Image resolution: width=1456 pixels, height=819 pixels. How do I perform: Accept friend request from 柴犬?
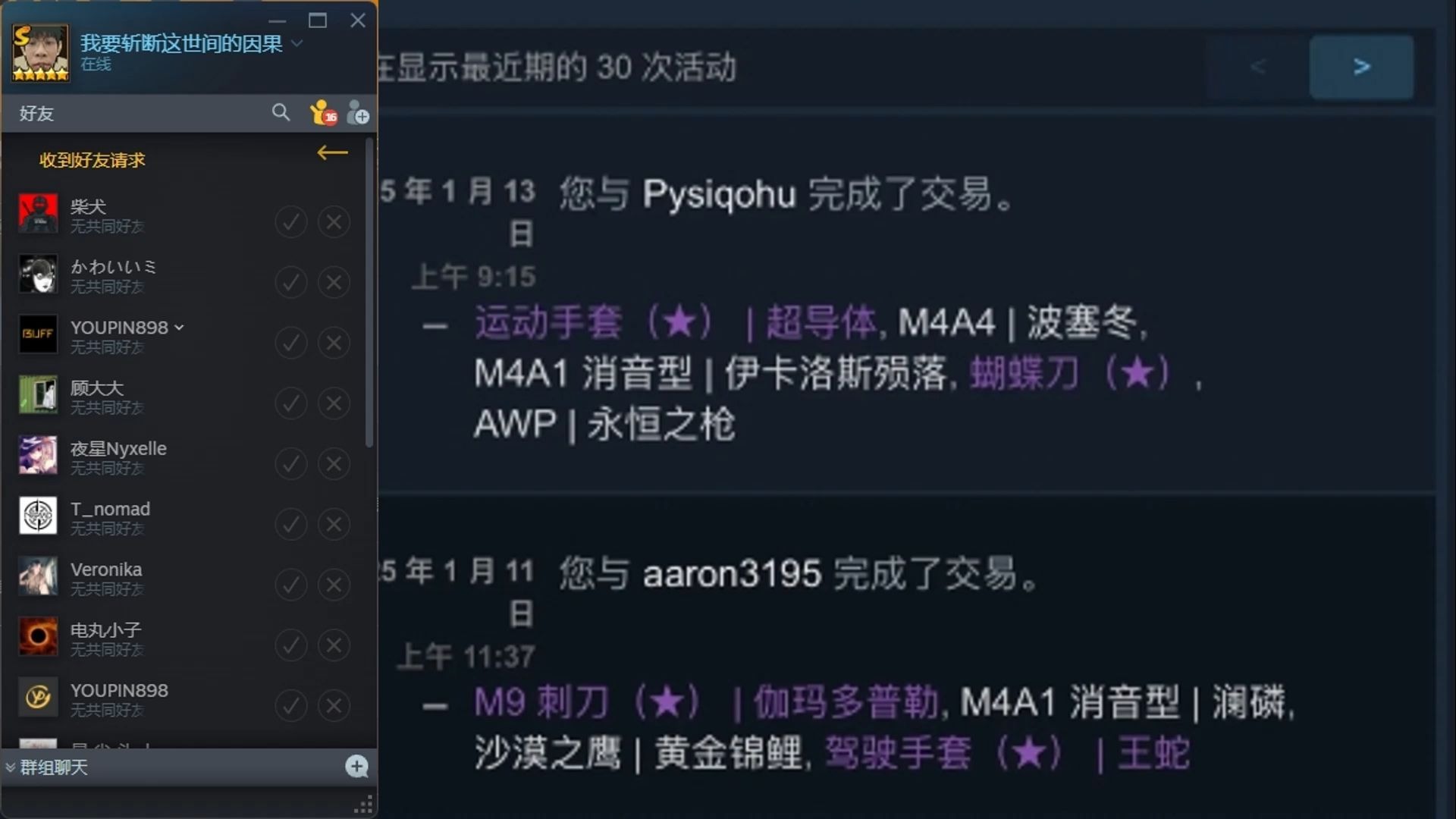pyautogui.click(x=290, y=221)
